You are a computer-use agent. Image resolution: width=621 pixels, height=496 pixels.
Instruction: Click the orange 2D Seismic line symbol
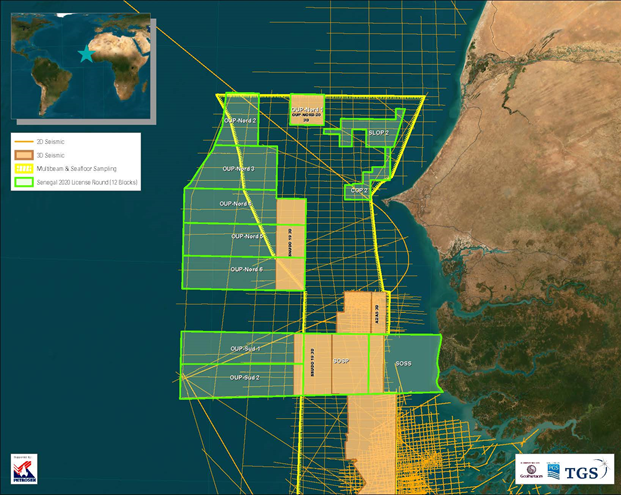pos(23,144)
